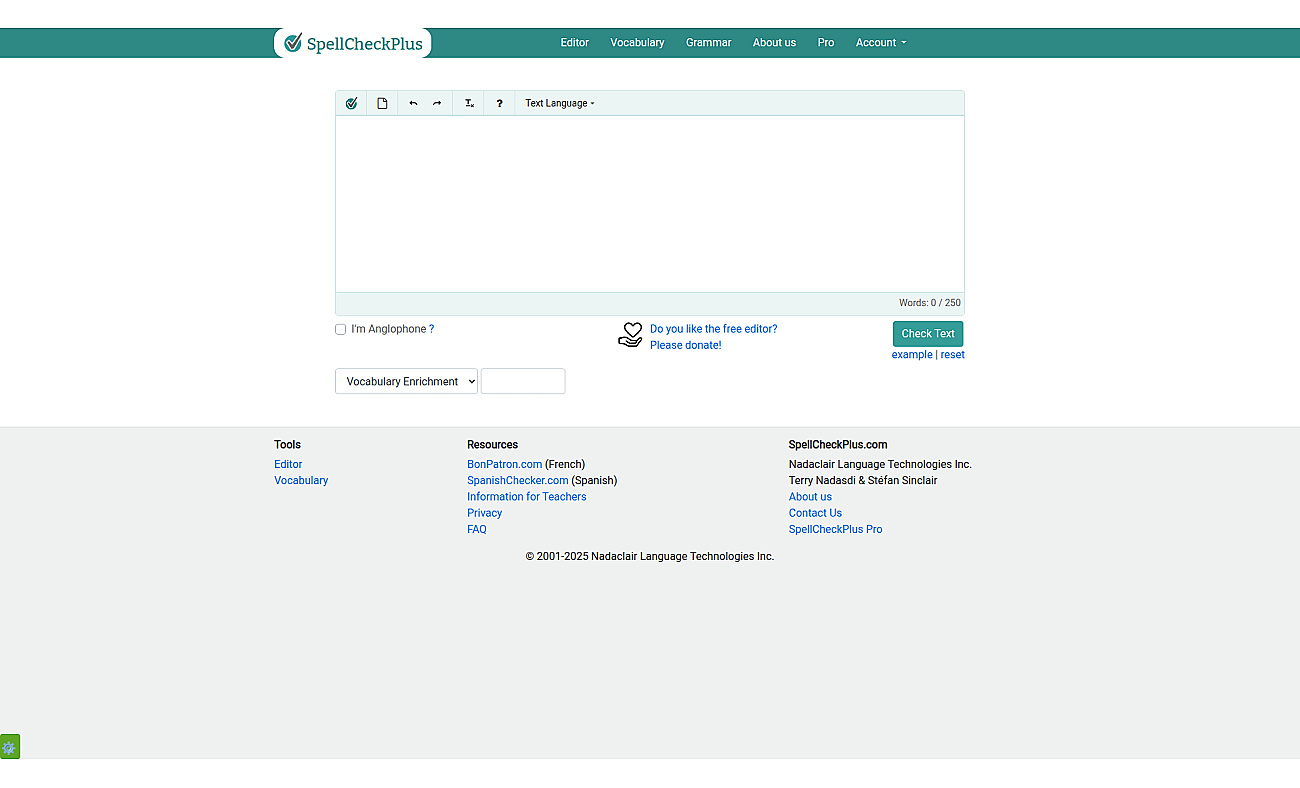Click the footer Editor link under Tools
This screenshot has width=1300, height=788.
288,464
